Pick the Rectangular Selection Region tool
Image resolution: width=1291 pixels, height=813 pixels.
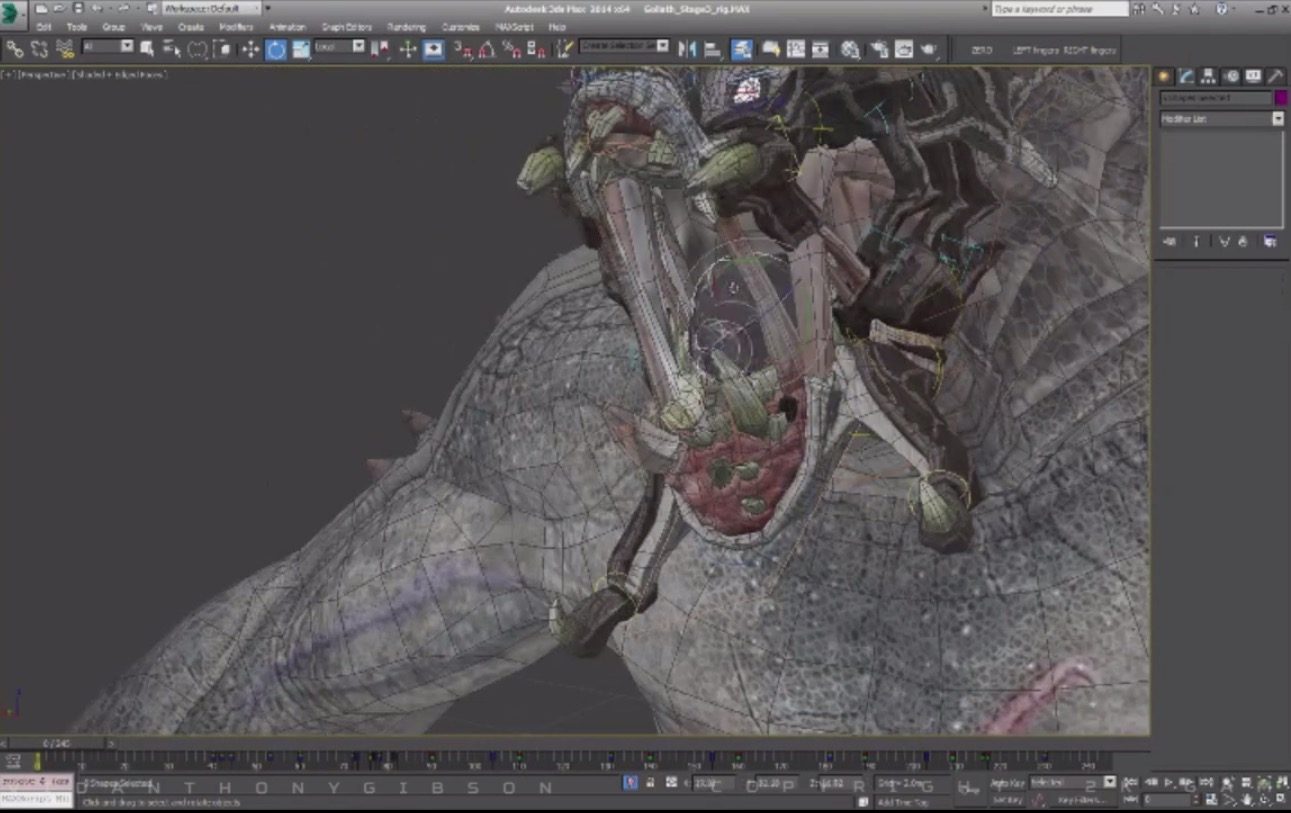198,48
